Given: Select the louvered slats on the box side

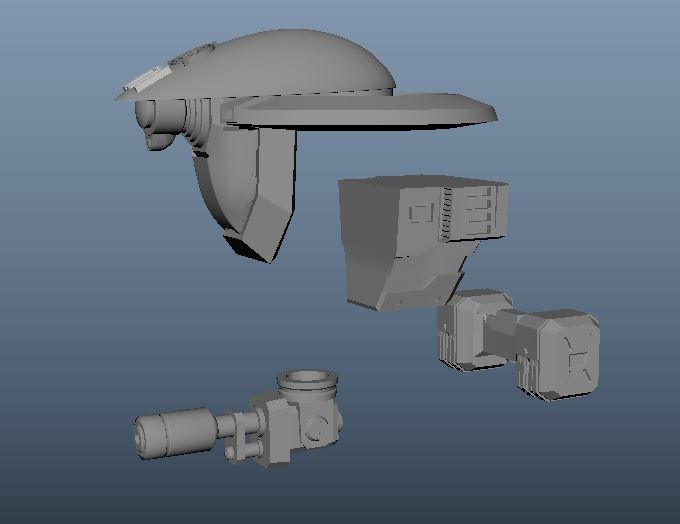Looking at the screenshot, I should pos(480,211).
